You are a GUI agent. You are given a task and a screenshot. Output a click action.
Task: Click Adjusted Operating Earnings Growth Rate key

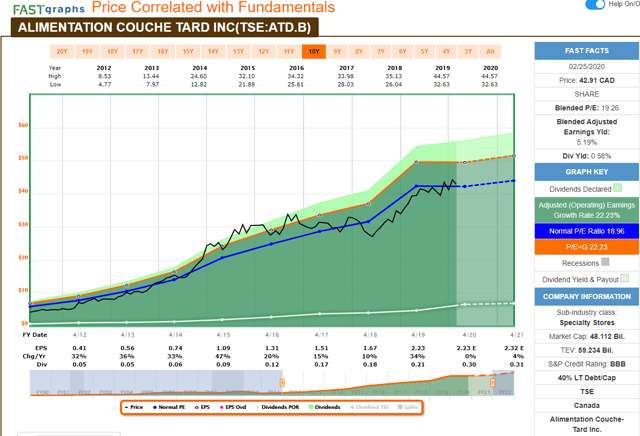coord(587,210)
